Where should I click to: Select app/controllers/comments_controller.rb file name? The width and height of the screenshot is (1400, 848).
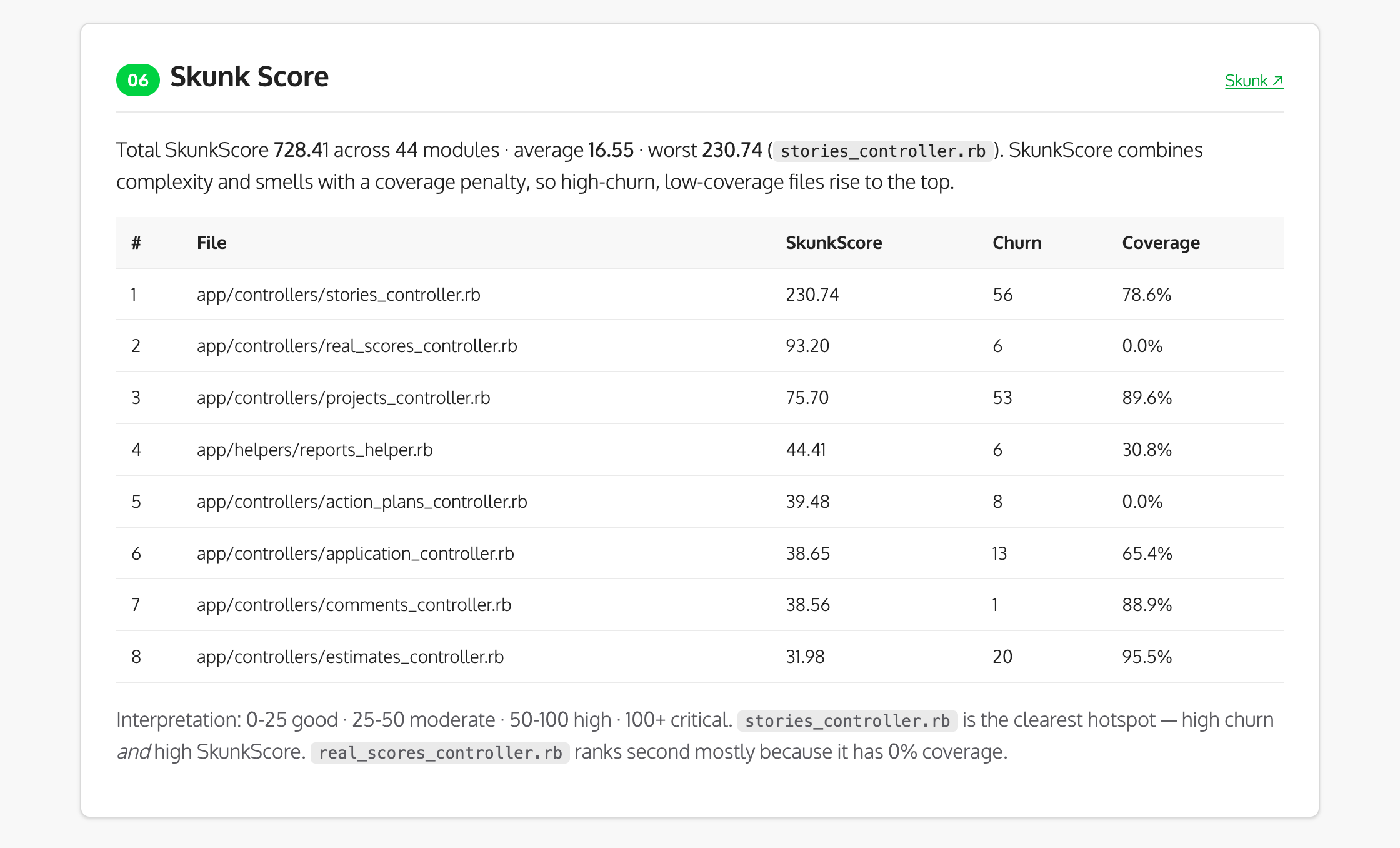pos(354,605)
